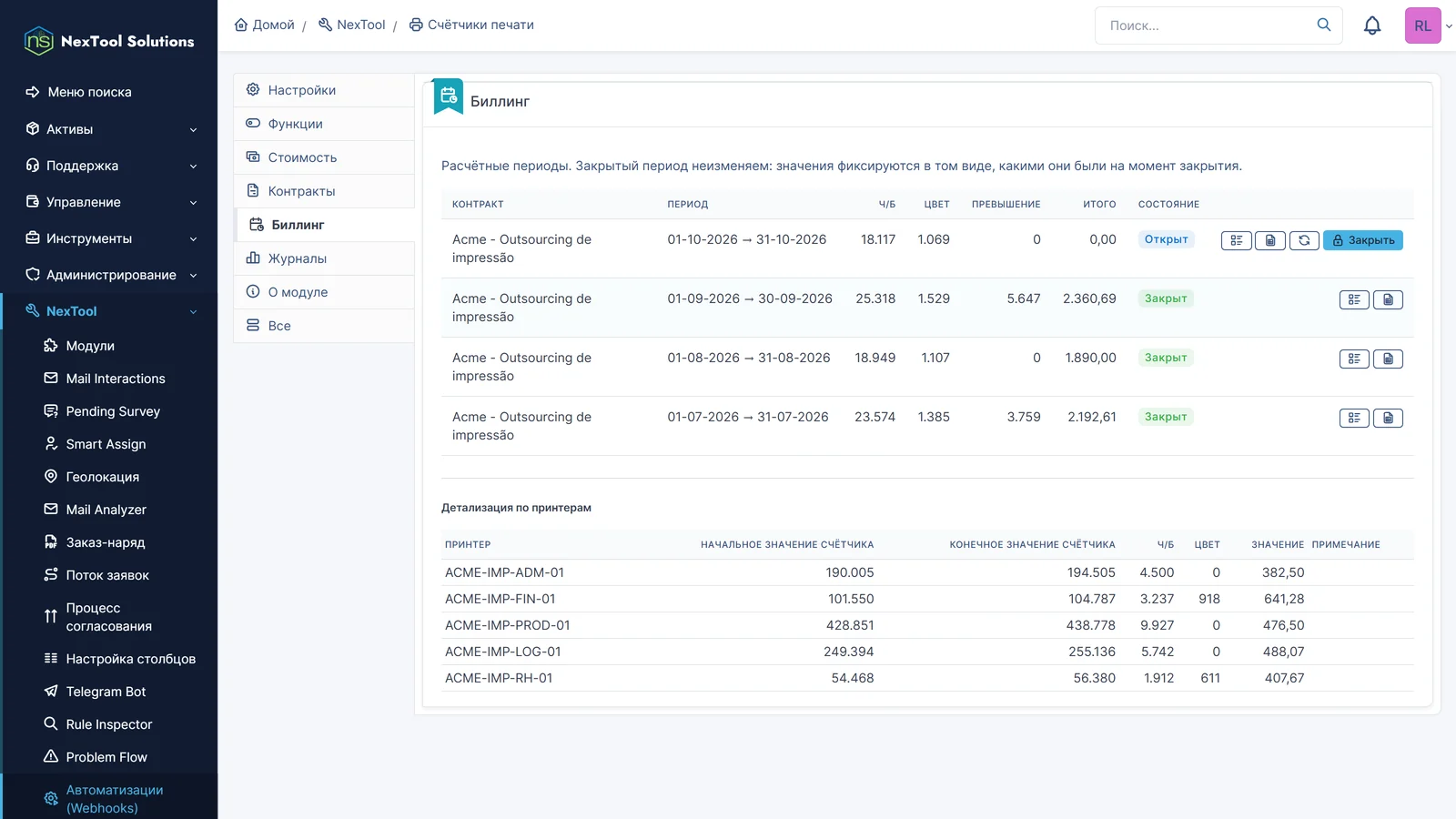Open details list for the July 2026 period
The width and height of the screenshot is (1456, 819).
coord(1354,418)
